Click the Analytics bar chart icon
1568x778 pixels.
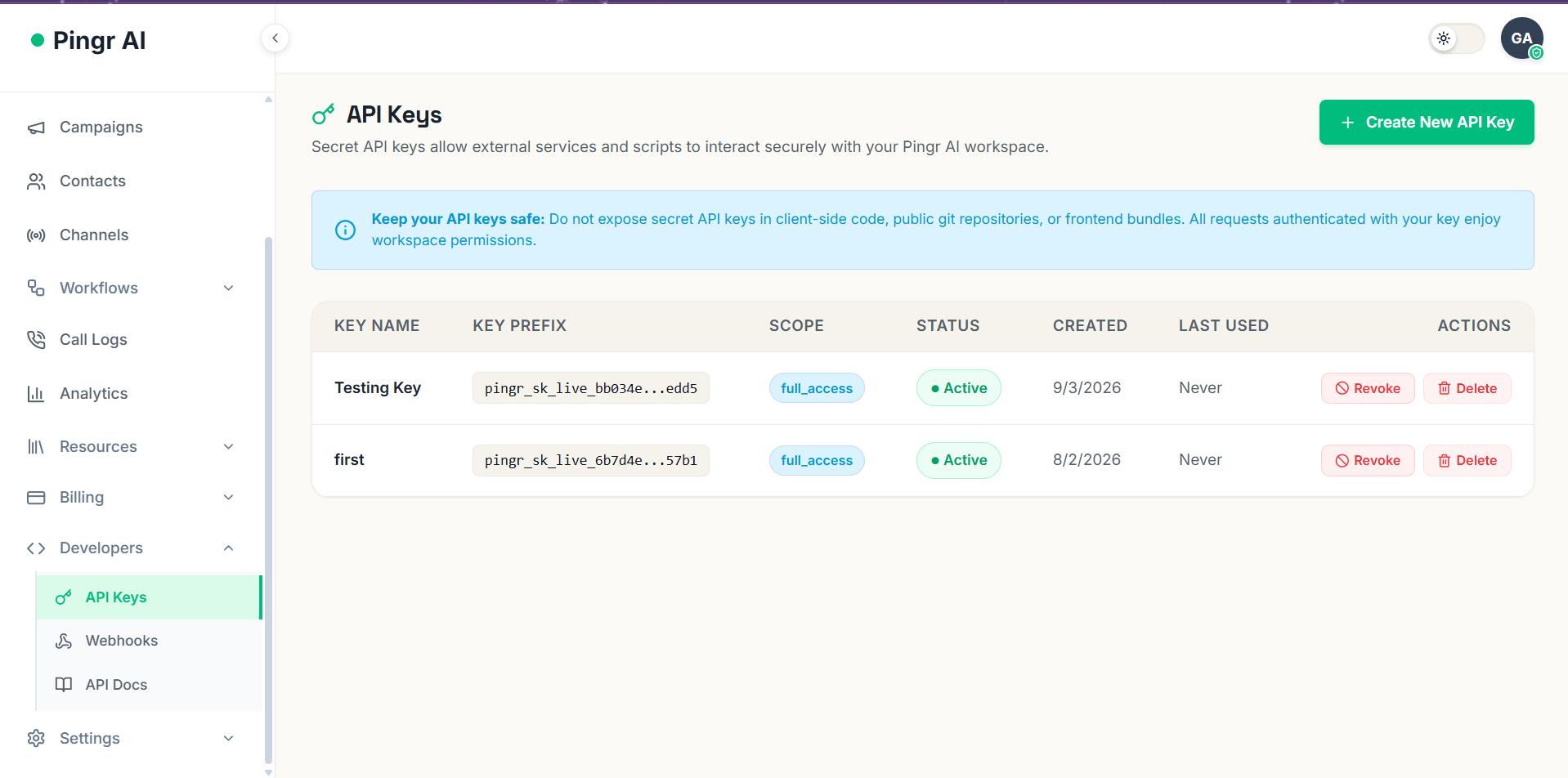(x=36, y=394)
